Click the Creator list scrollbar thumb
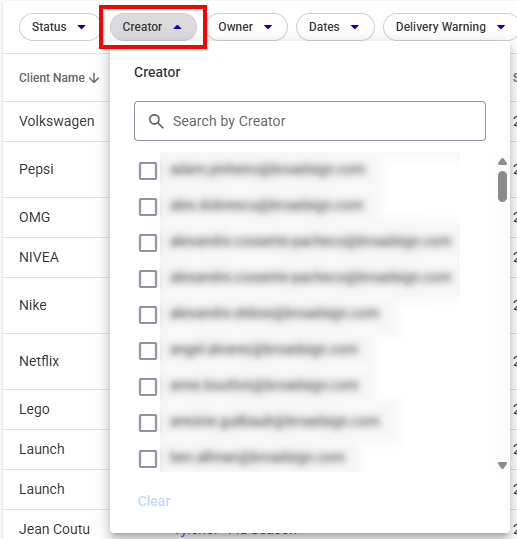 coord(502,186)
